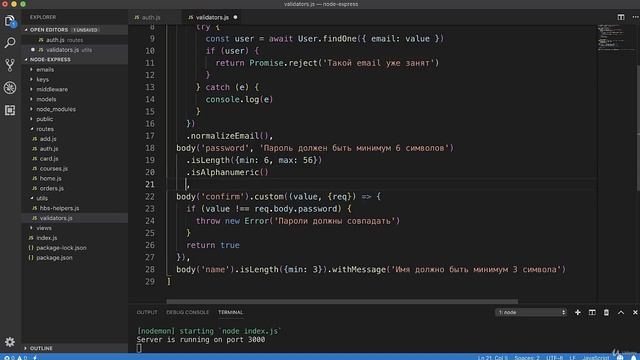Click the horizontal editor scrollbar
The image size is (640, 360).
[342, 302]
